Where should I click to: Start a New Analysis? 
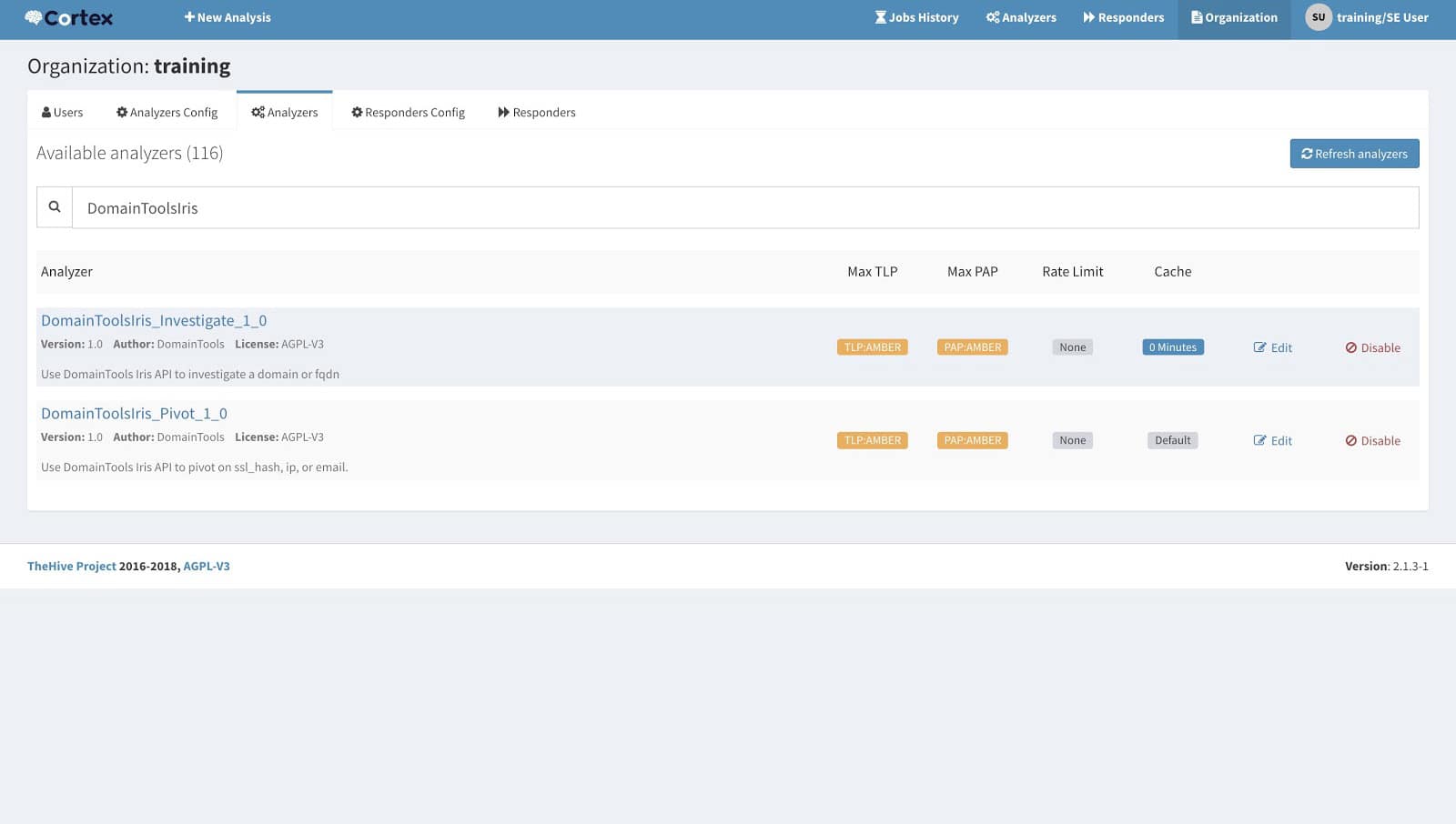tap(227, 17)
